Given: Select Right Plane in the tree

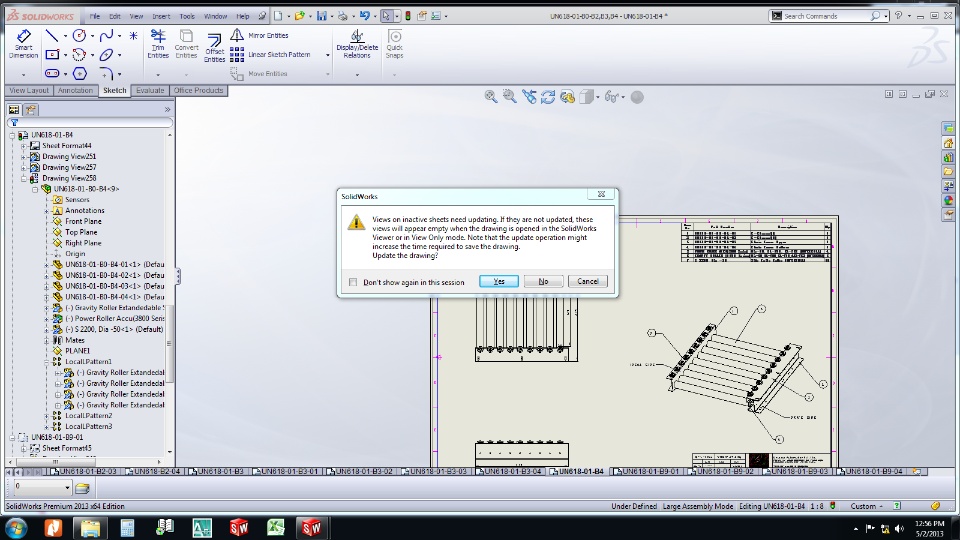Looking at the screenshot, I should 83,243.
